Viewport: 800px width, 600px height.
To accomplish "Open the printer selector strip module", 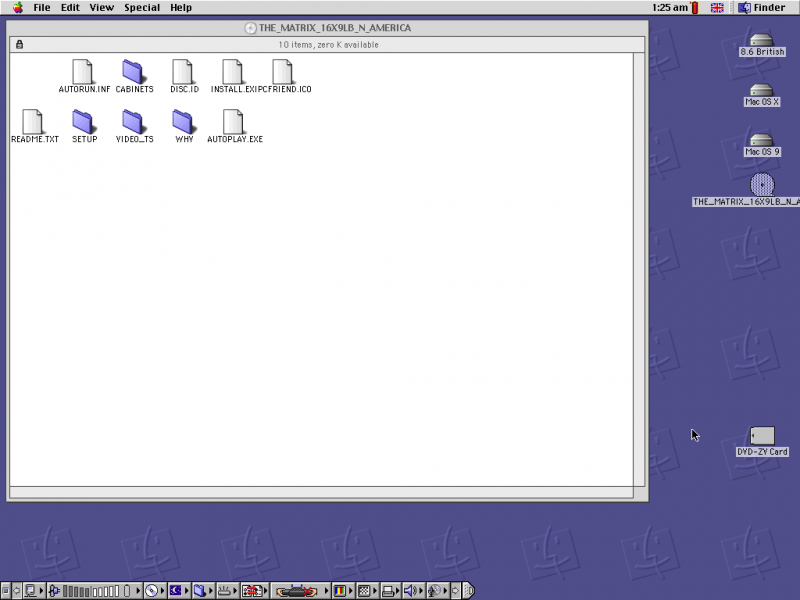I will 390,591.
